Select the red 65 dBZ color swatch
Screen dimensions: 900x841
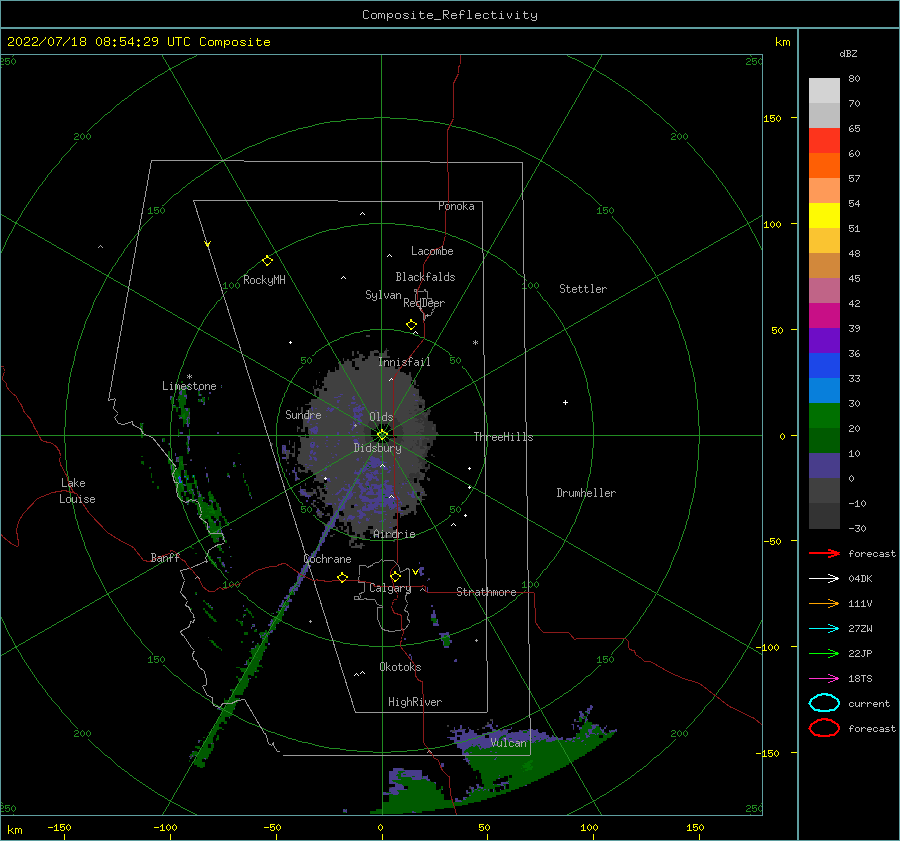tap(824, 140)
